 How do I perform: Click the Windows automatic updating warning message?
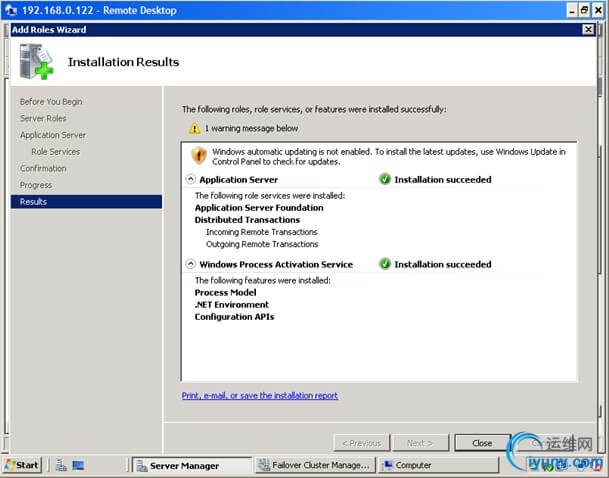coord(389,156)
